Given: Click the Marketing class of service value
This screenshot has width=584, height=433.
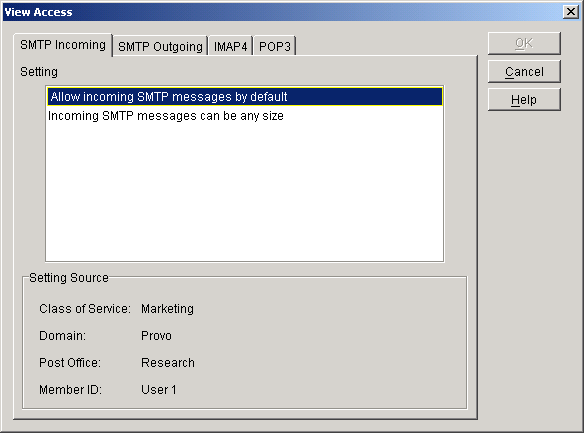Looking at the screenshot, I should click(167, 309).
